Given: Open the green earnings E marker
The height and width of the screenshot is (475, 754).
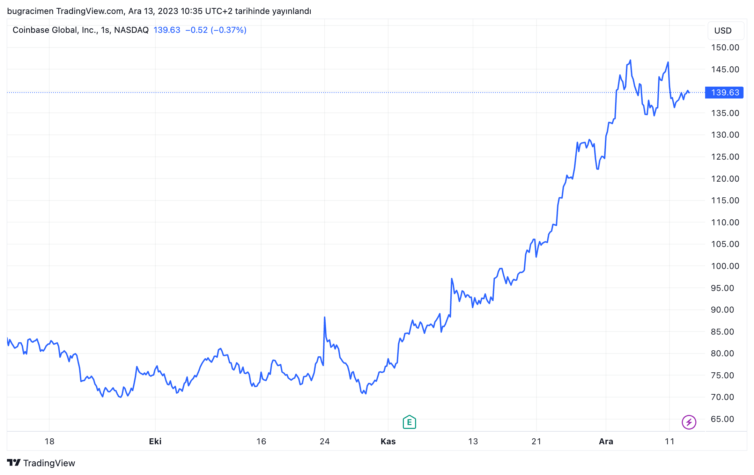Looking at the screenshot, I should point(409,422).
